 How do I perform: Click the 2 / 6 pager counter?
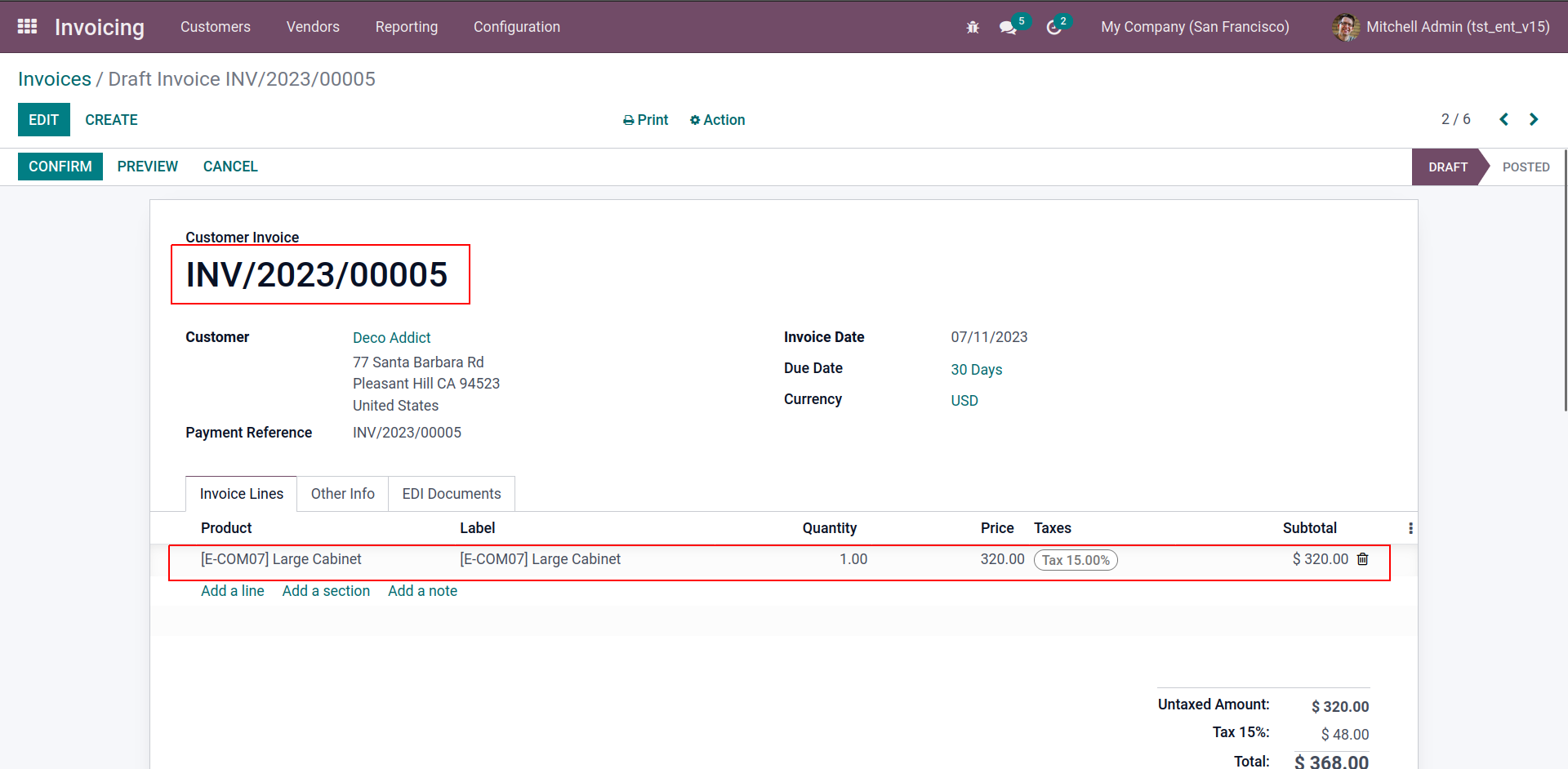point(1456,119)
